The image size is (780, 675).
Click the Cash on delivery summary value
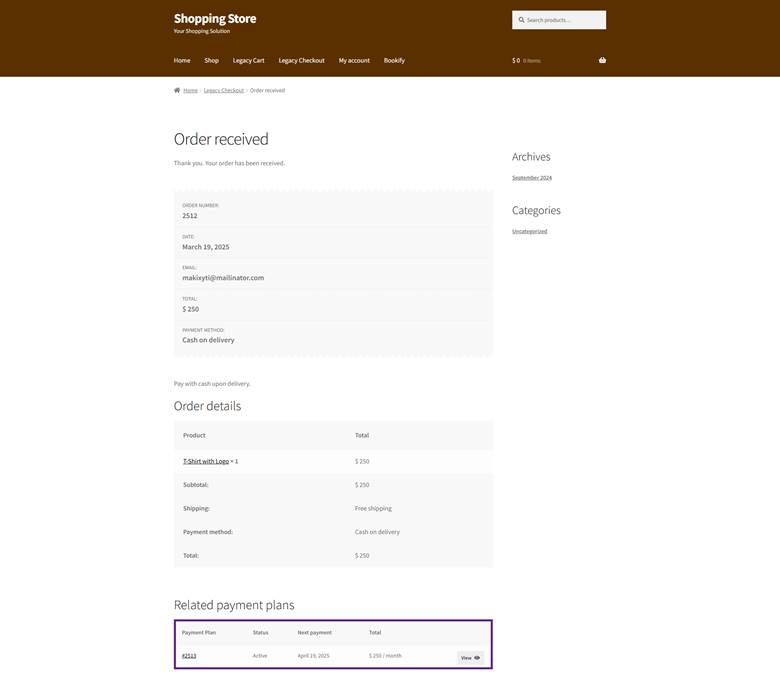[208, 340]
